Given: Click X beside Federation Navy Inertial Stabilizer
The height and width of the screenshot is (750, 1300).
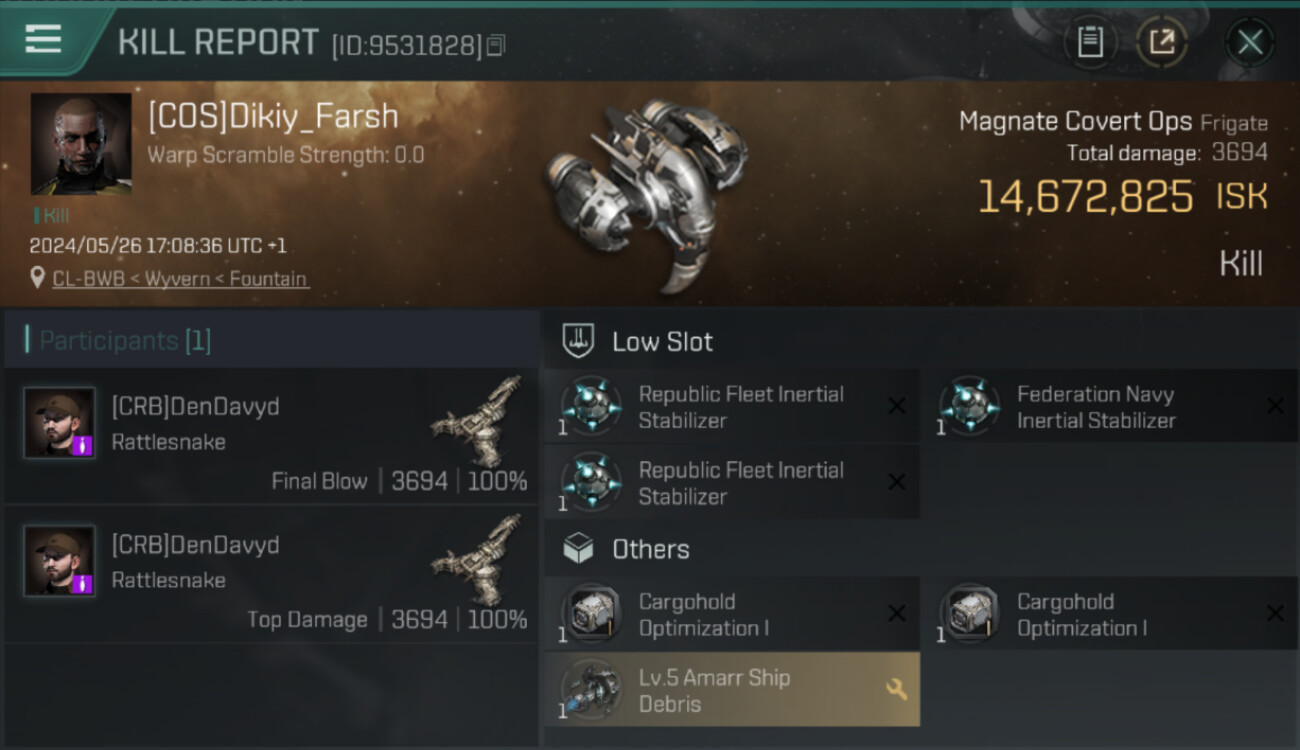Looking at the screenshot, I should 1275,406.
